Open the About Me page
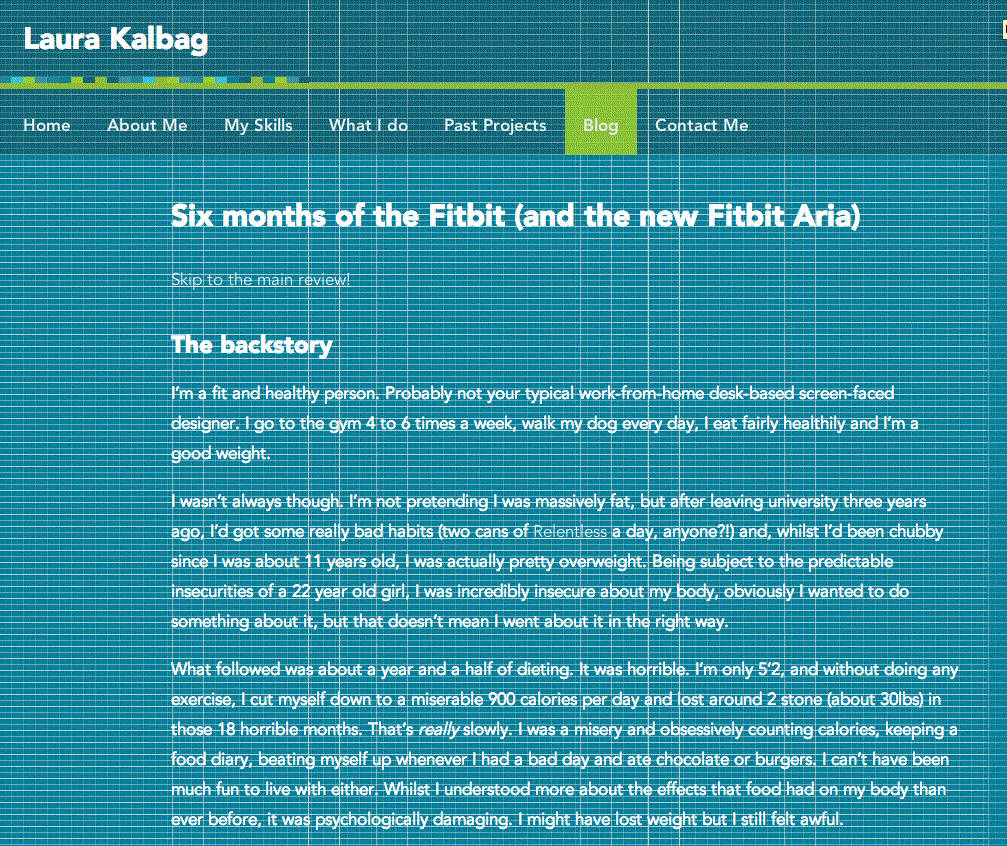The height and width of the screenshot is (846, 1007). tap(147, 125)
